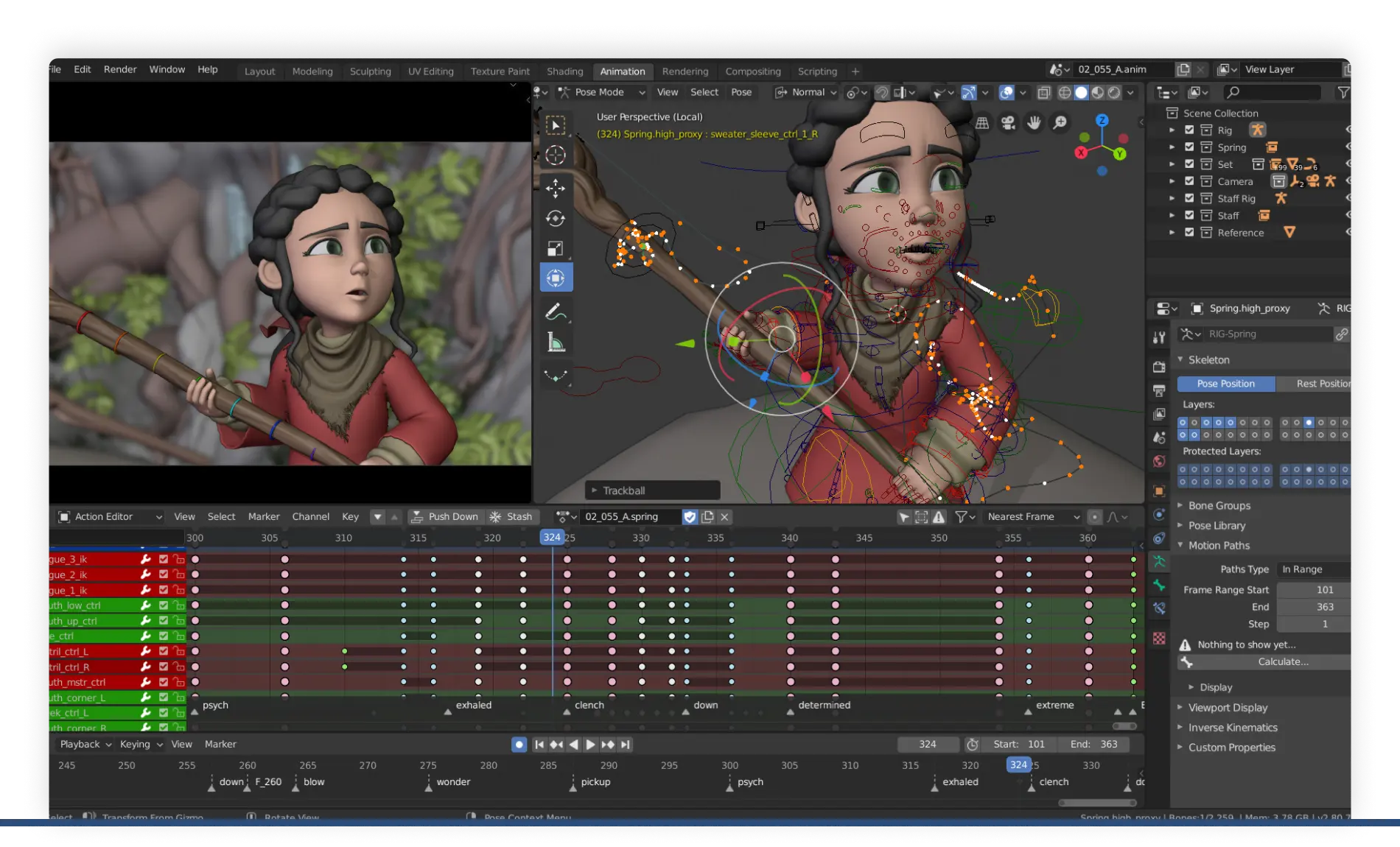Click the Calculate motion paths button

[1264, 662]
